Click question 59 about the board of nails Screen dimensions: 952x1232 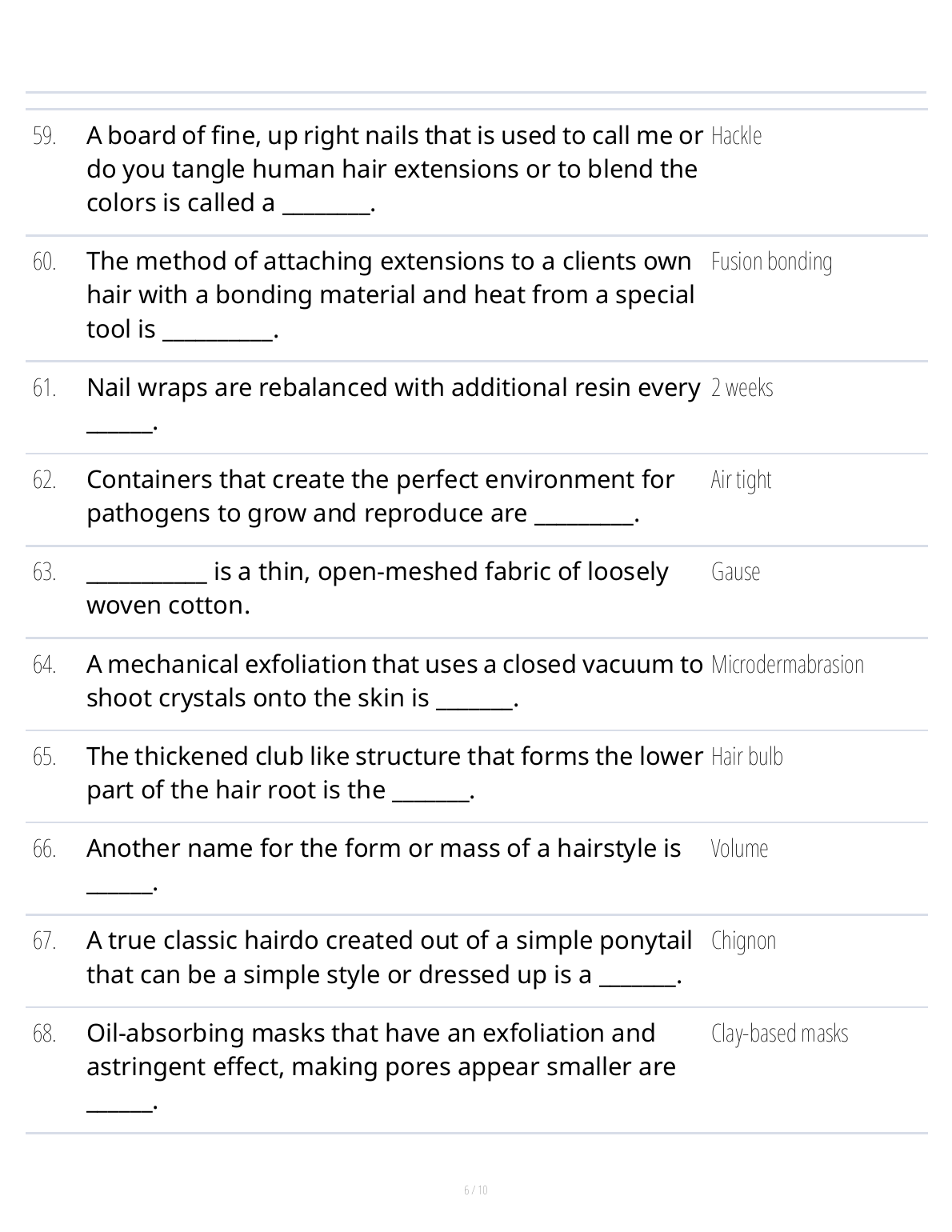[392, 170]
